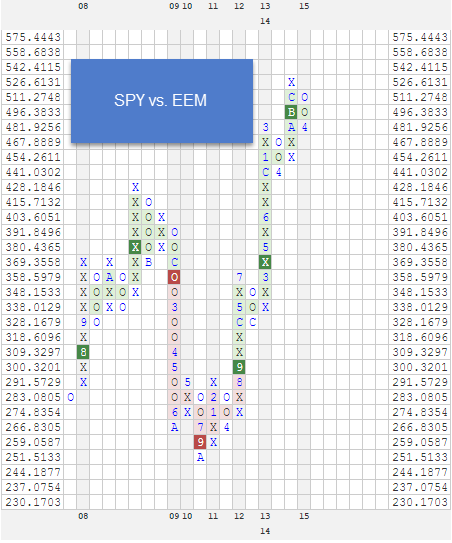
Task: Select the C marker in the 441.0302 row
Action: click(265, 172)
